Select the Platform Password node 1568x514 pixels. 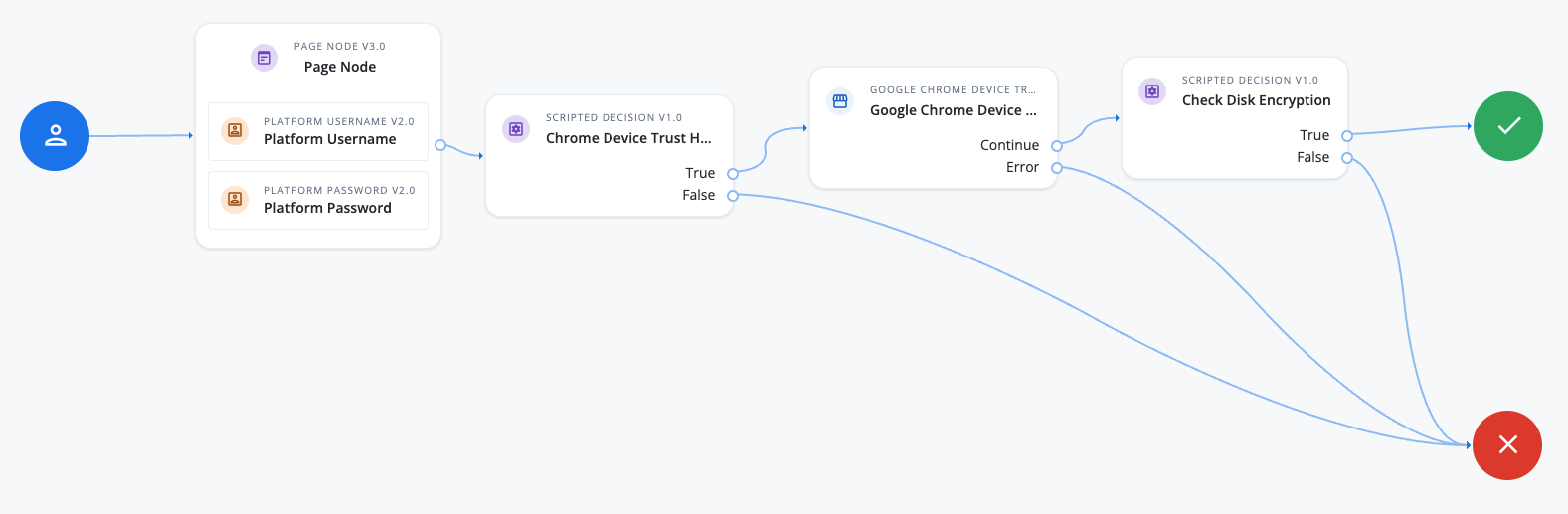pos(318,200)
